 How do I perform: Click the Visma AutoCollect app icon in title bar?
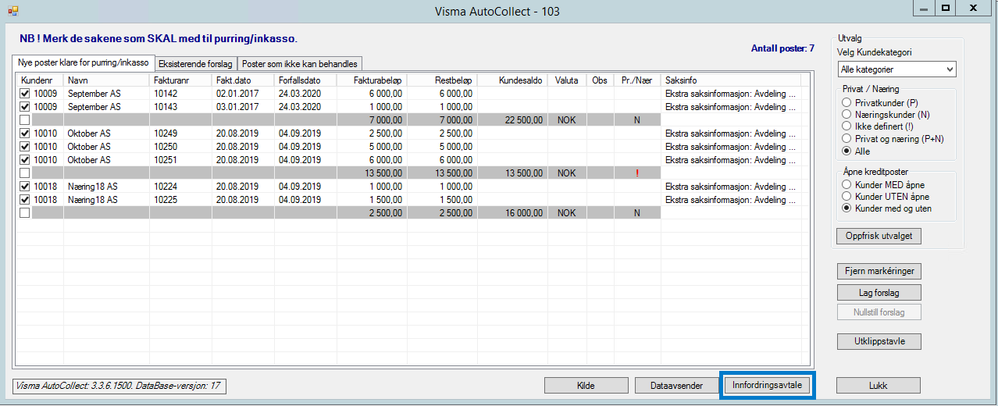(12, 11)
